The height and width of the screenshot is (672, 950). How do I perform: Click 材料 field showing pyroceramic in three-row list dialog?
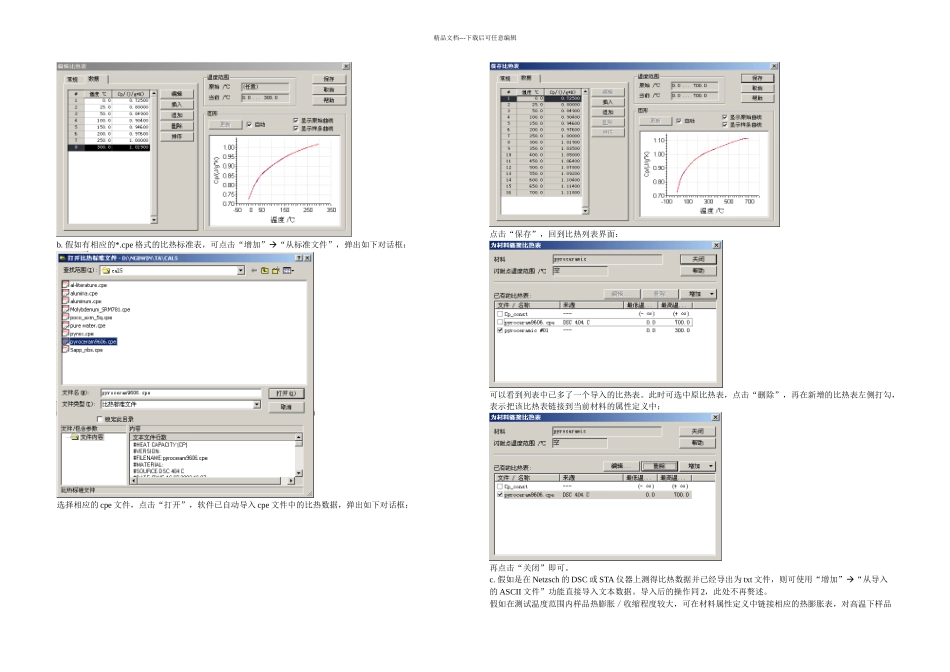pos(606,259)
